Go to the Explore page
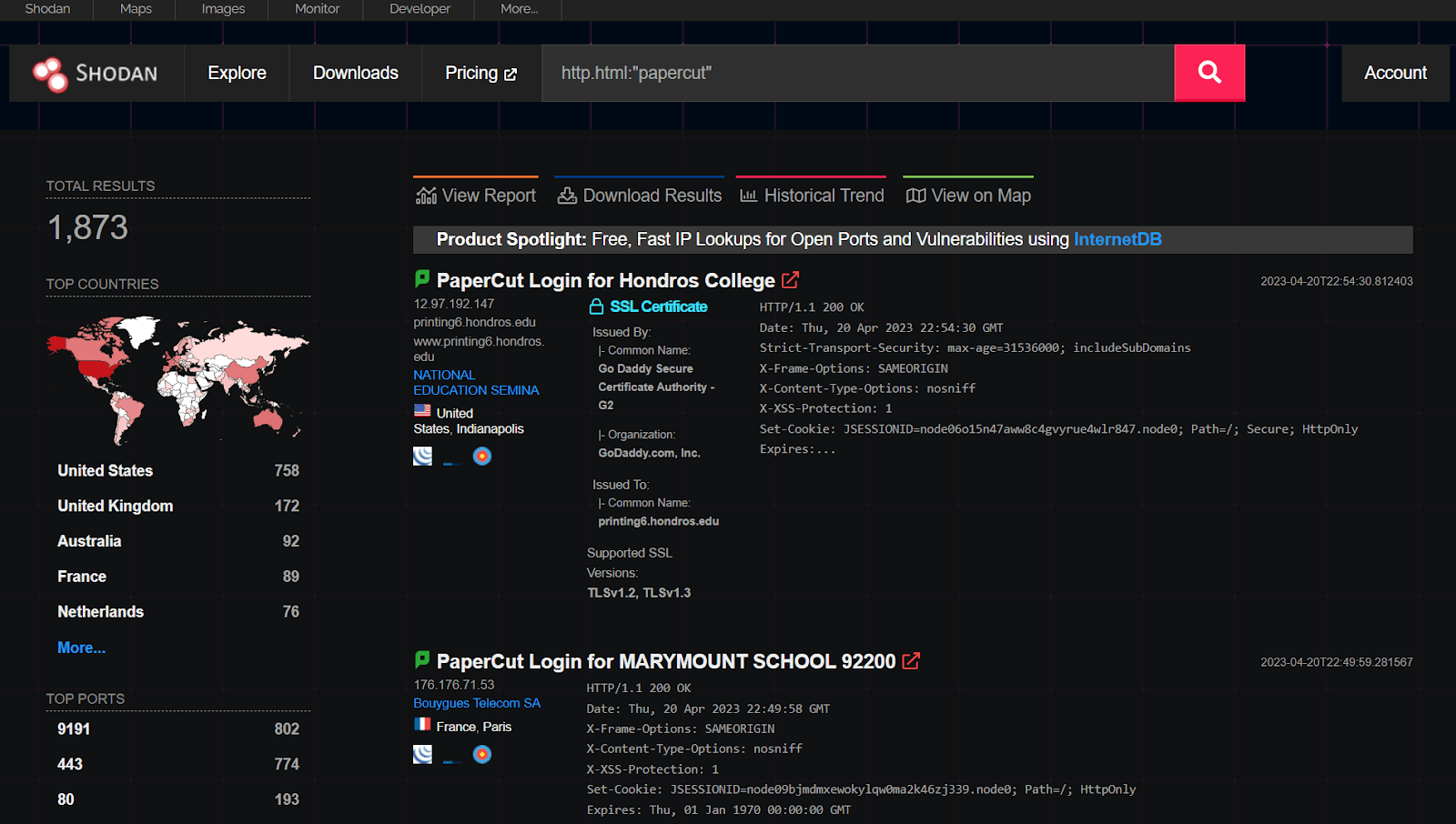The width and height of the screenshot is (1456, 824). tap(237, 73)
